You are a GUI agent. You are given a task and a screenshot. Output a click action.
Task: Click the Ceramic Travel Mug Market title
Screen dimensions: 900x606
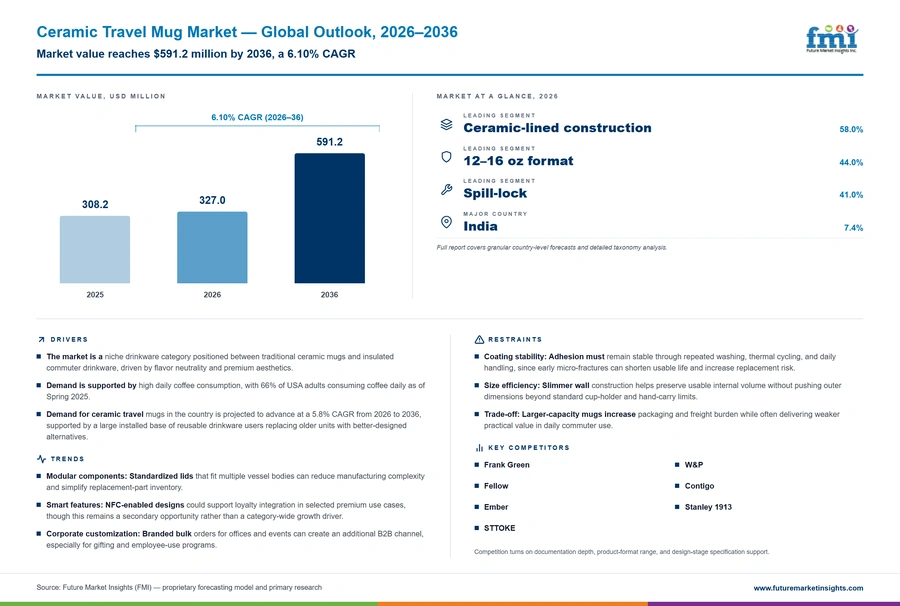coord(247,32)
